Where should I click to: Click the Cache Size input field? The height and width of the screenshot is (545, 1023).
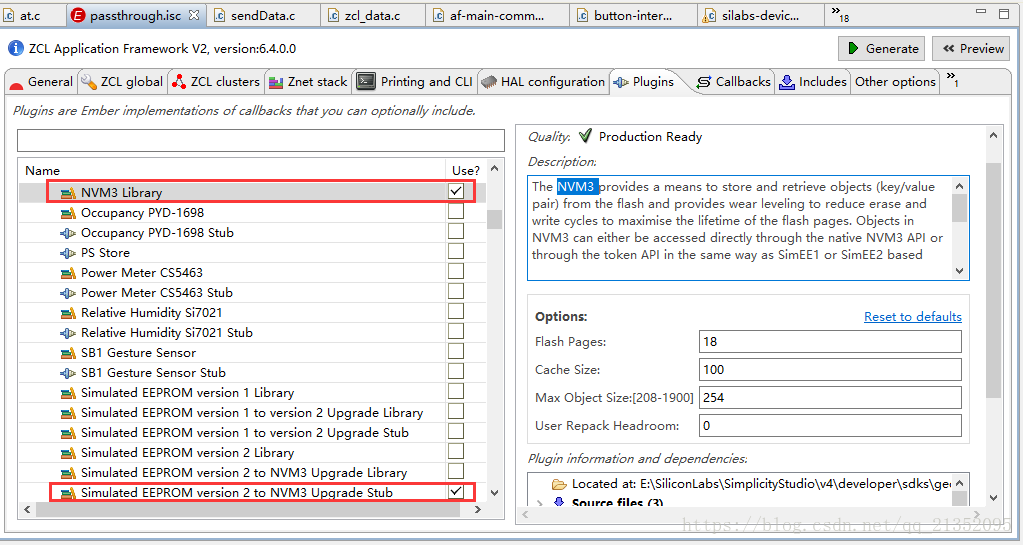(x=830, y=369)
